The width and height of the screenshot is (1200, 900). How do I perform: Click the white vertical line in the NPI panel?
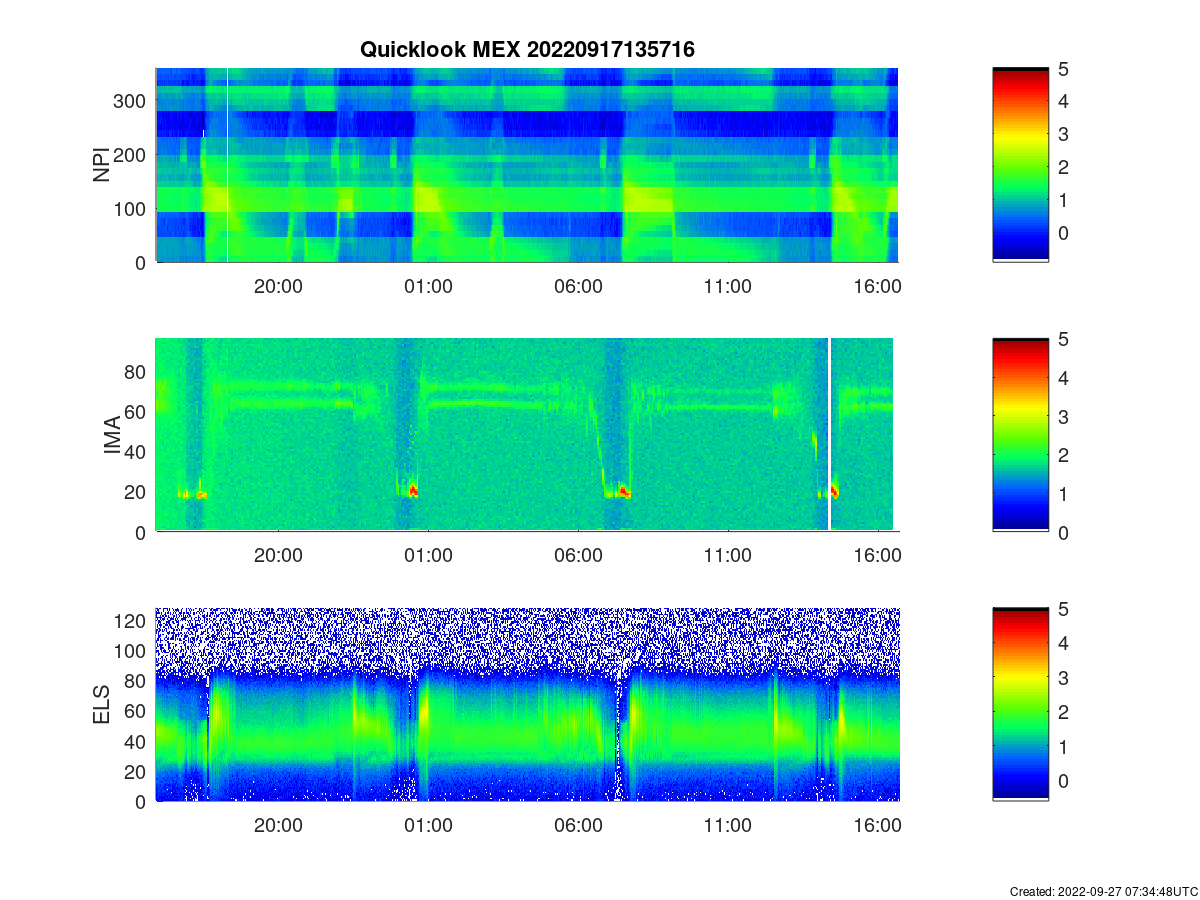pos(227,165)
